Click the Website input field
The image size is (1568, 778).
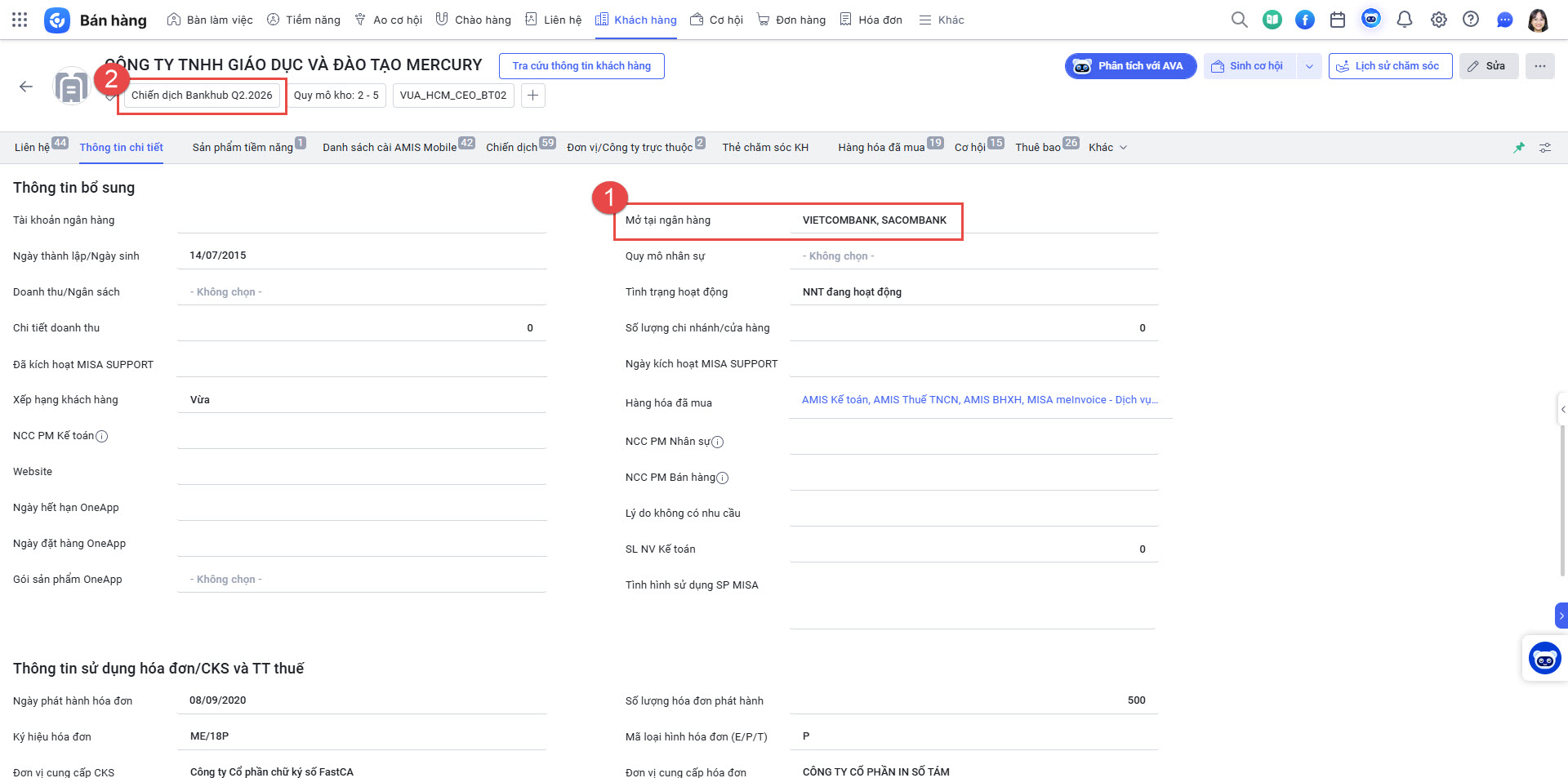click(361, 472)
